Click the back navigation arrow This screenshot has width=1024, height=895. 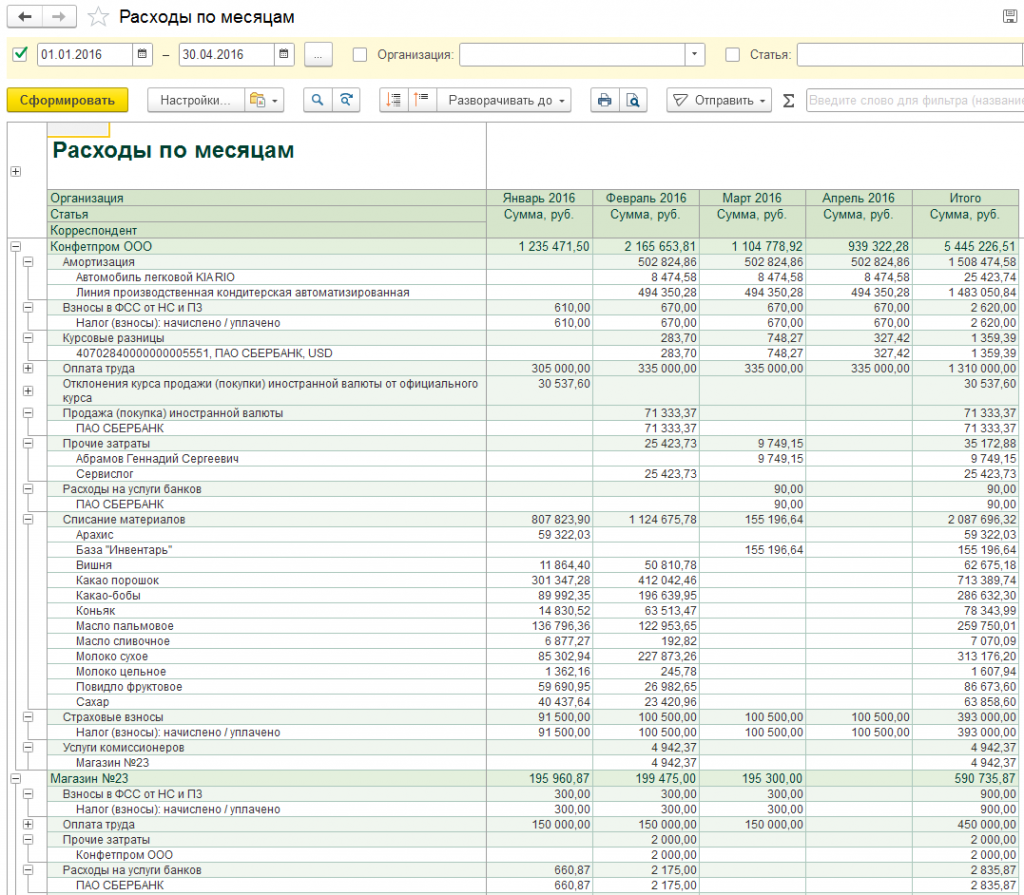coord(25,17)
